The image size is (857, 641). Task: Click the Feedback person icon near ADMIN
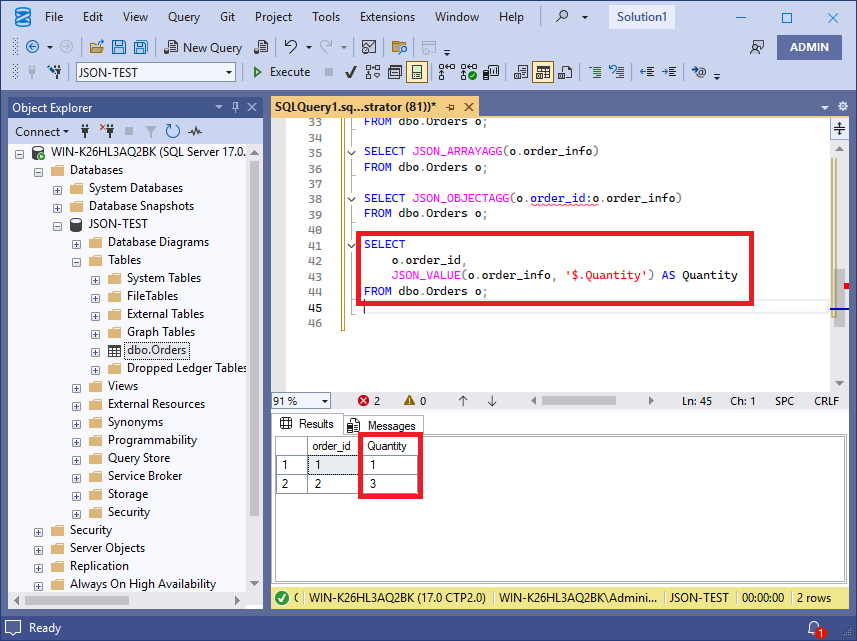point(757,48)
